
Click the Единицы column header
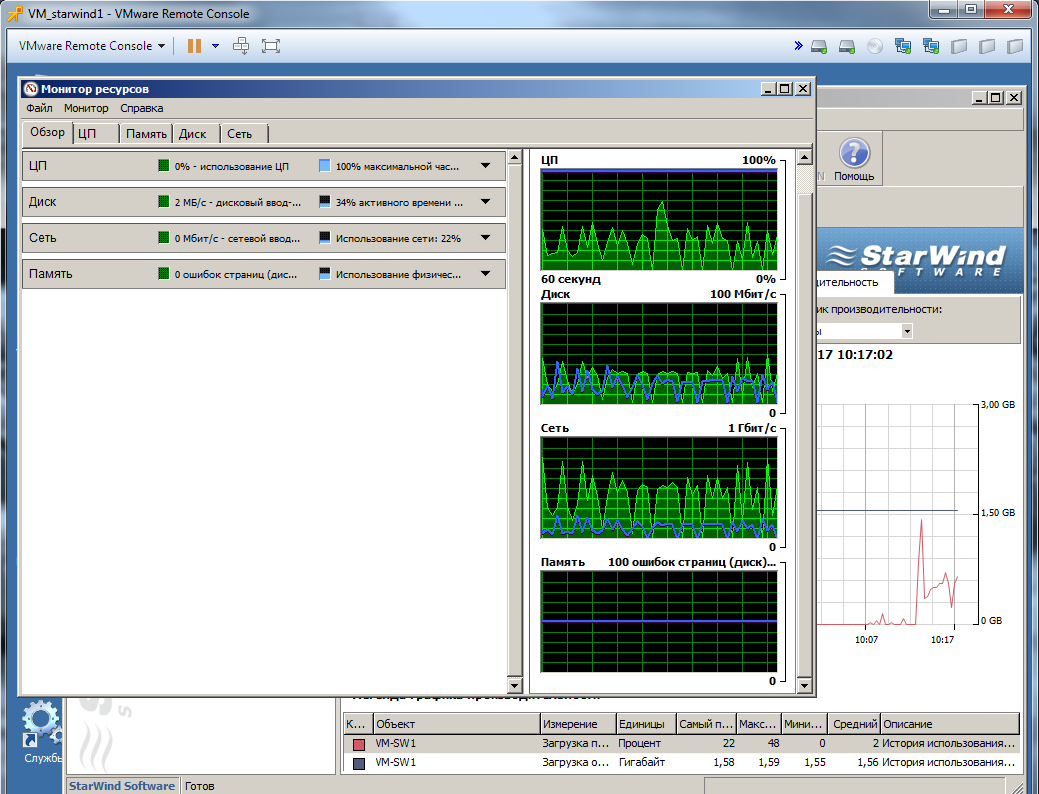click(x=646, y=724)
